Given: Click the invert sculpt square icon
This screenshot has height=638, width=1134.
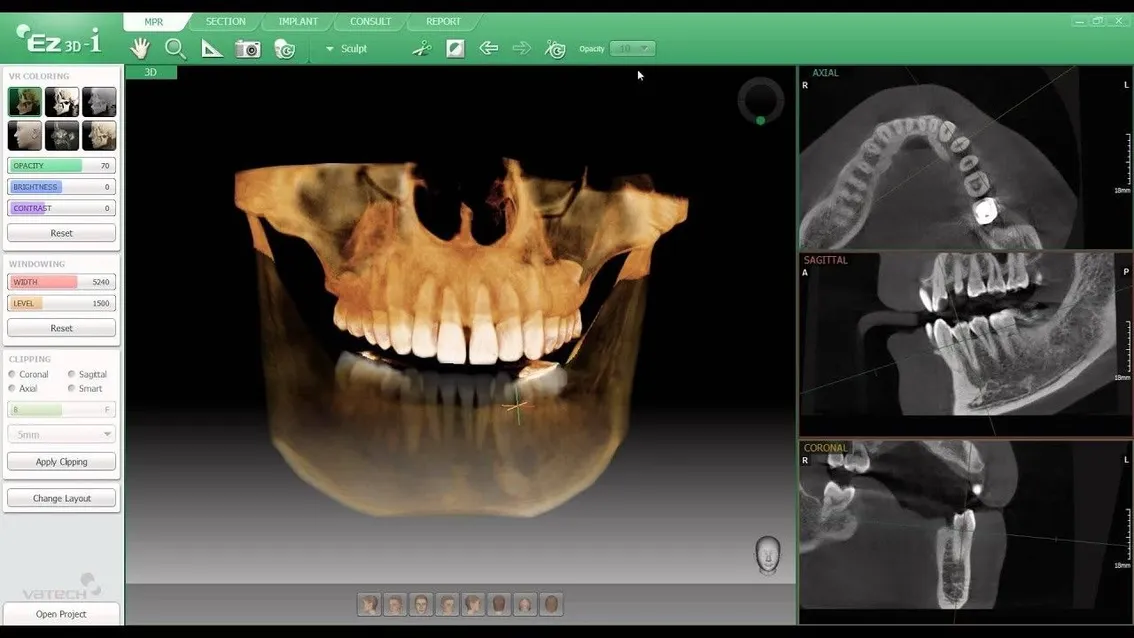Looking at the screenshot, I should [x=455, y=48].
